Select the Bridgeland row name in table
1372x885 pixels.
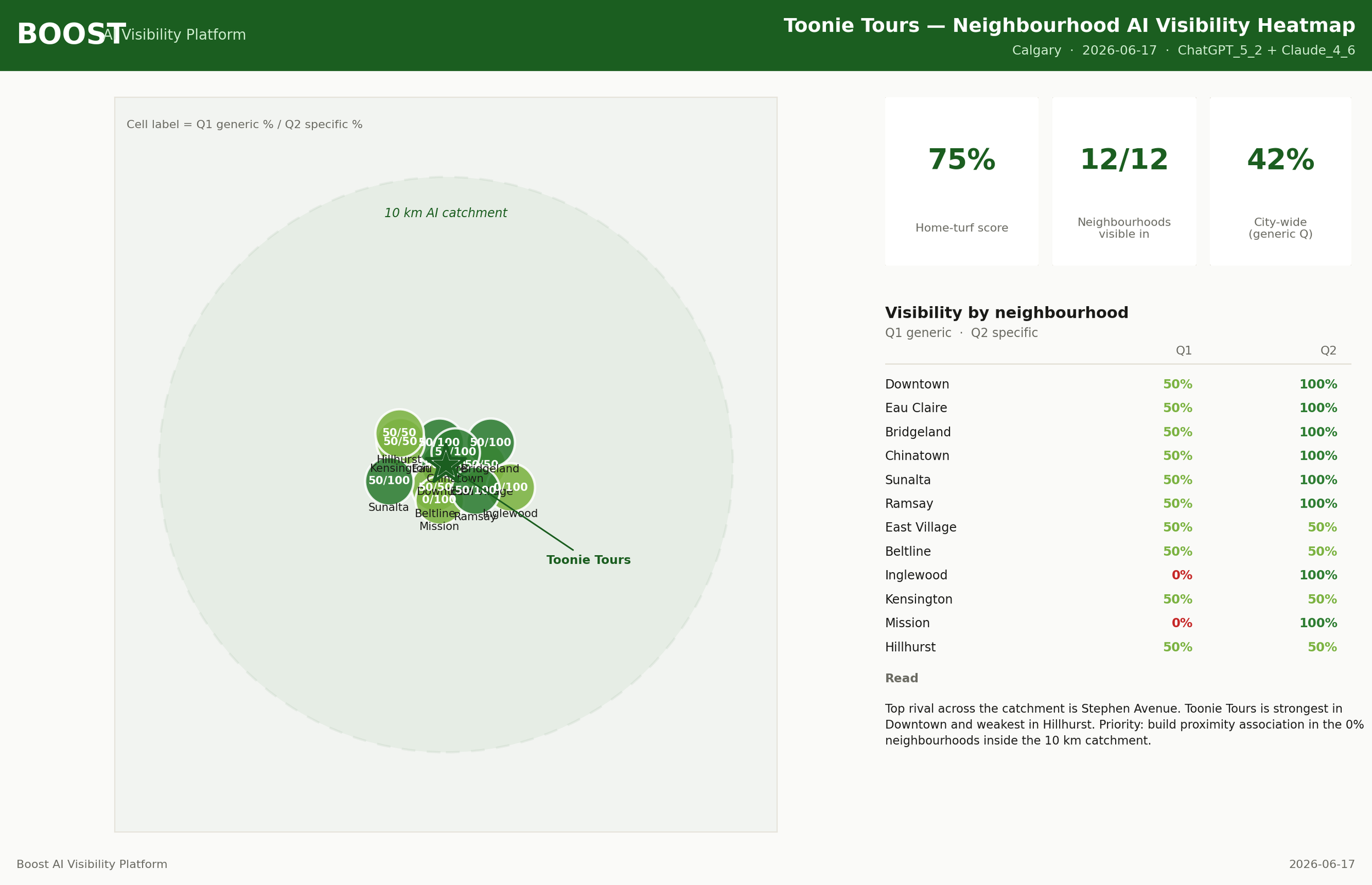[918, 432]
